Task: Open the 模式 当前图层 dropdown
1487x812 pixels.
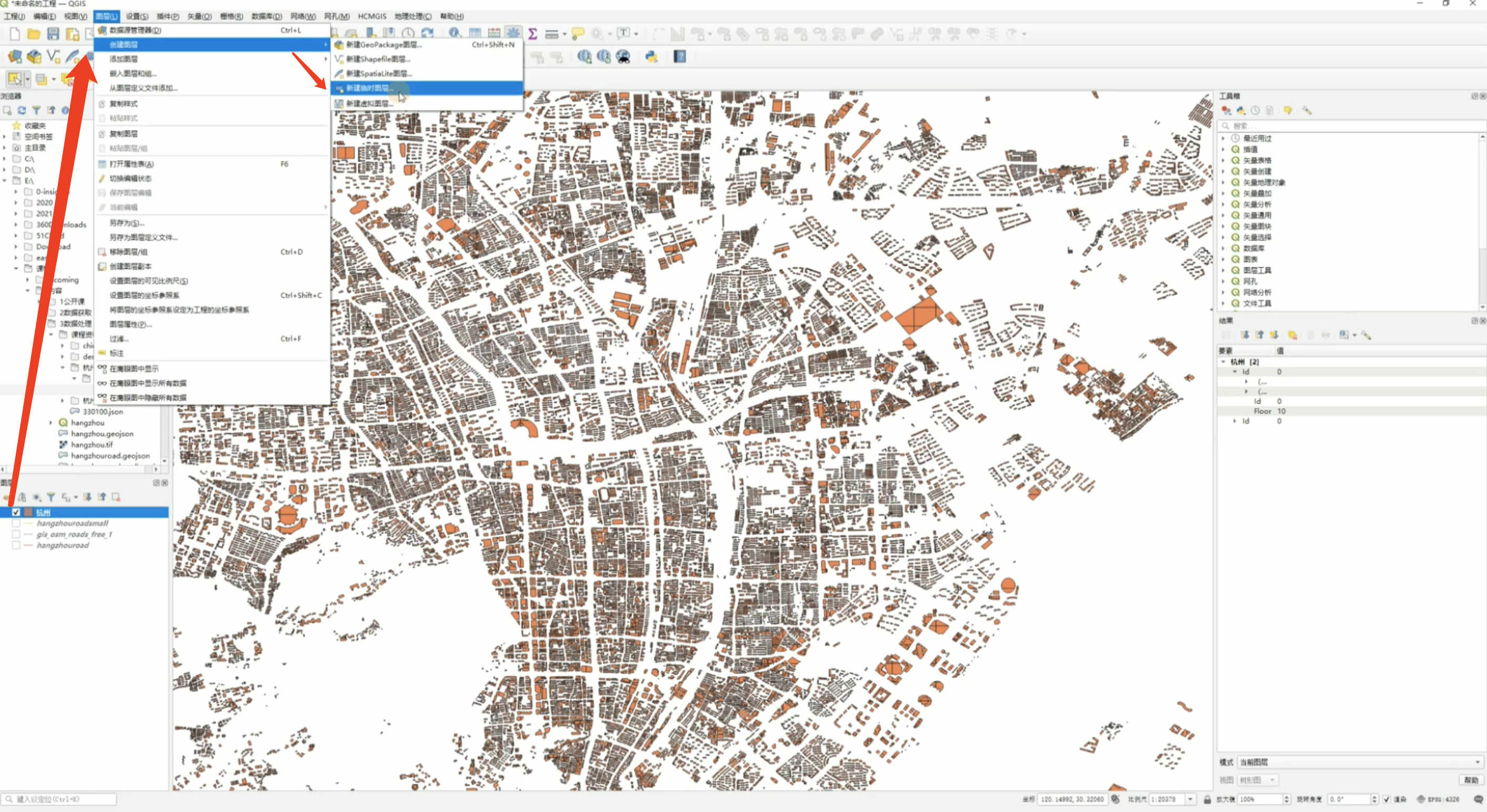Action: click(x=1360, y=762)
